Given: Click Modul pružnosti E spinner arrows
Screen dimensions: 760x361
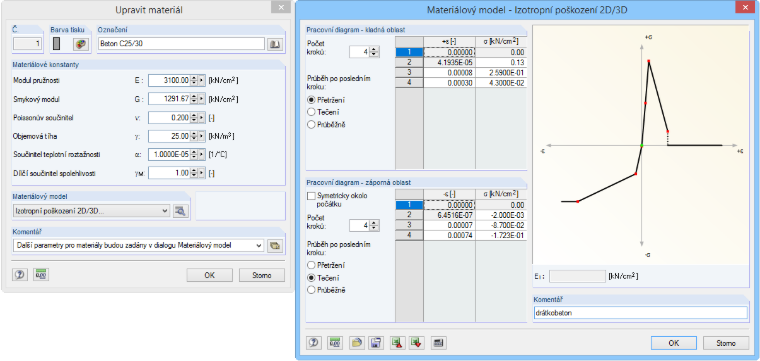Looking at the screenshot, I should click(194, 80).
